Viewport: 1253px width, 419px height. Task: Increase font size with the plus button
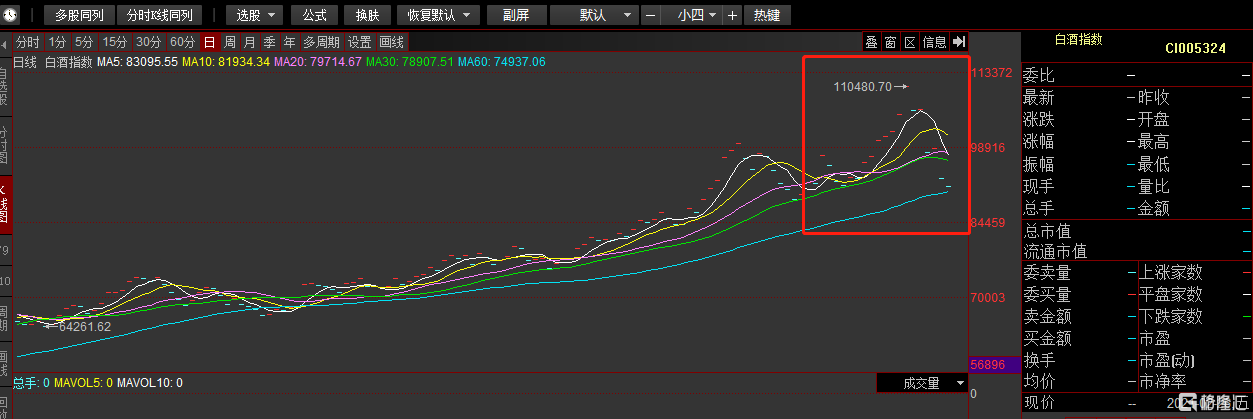pyautogui.click(x=732, y=15)
